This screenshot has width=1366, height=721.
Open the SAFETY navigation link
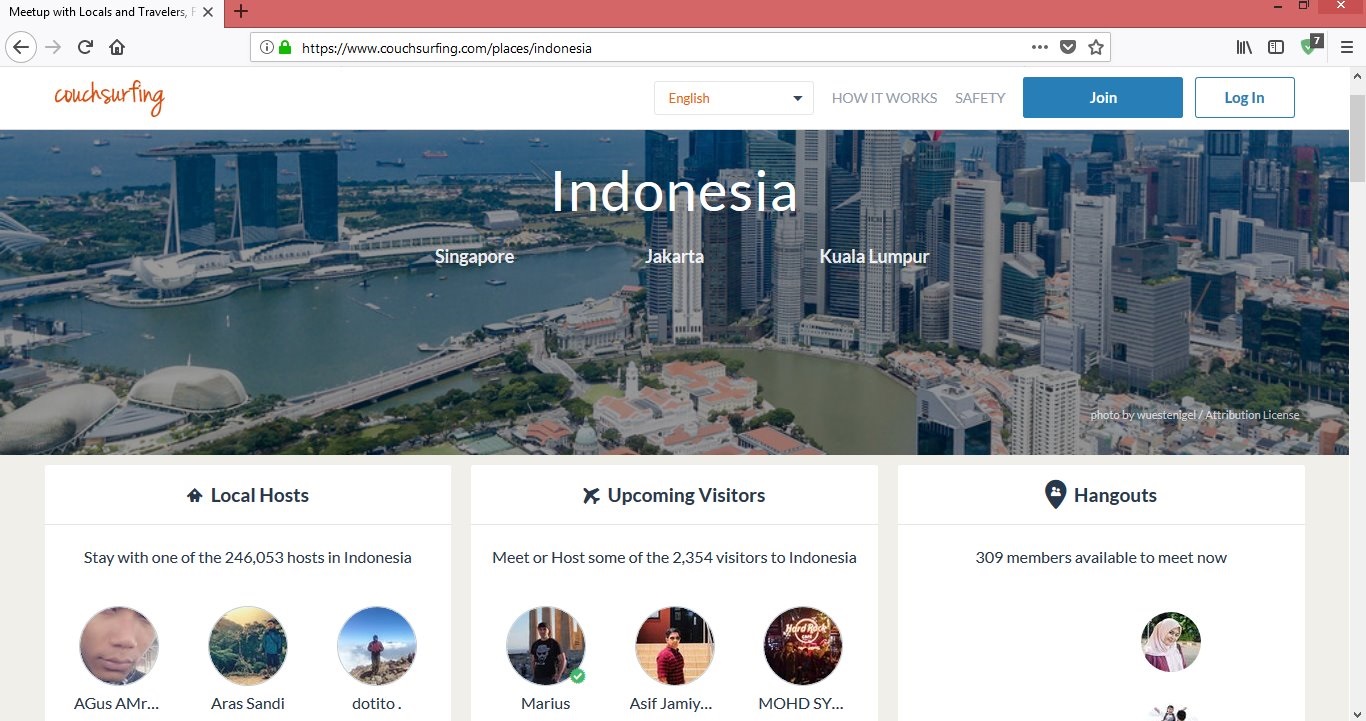[980, 98]
